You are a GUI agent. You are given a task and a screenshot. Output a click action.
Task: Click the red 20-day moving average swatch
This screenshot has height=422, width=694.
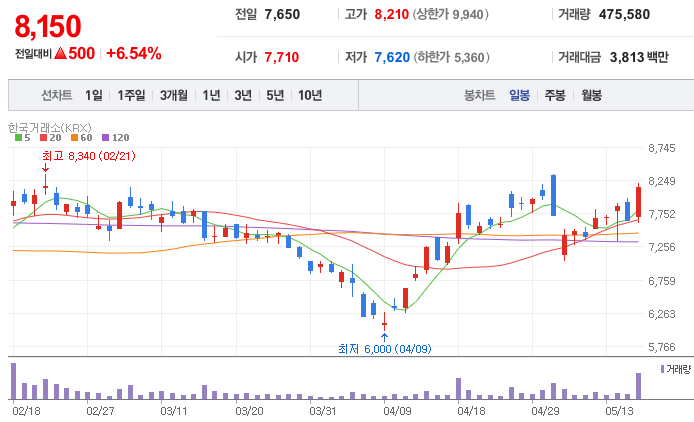pyautogui.click(x=43, y=138)
